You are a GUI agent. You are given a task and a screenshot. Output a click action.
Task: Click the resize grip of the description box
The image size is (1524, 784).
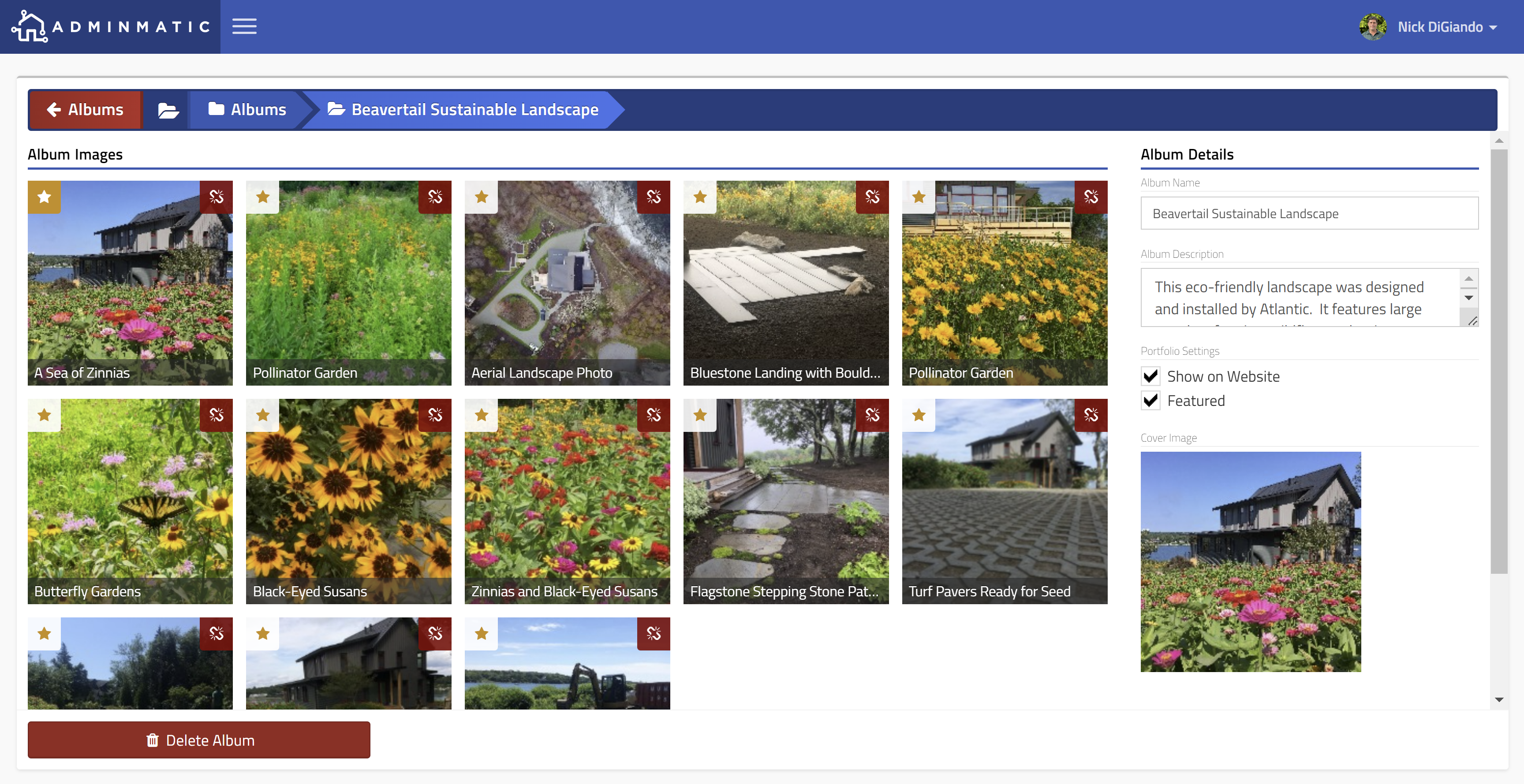(1472, 320)
